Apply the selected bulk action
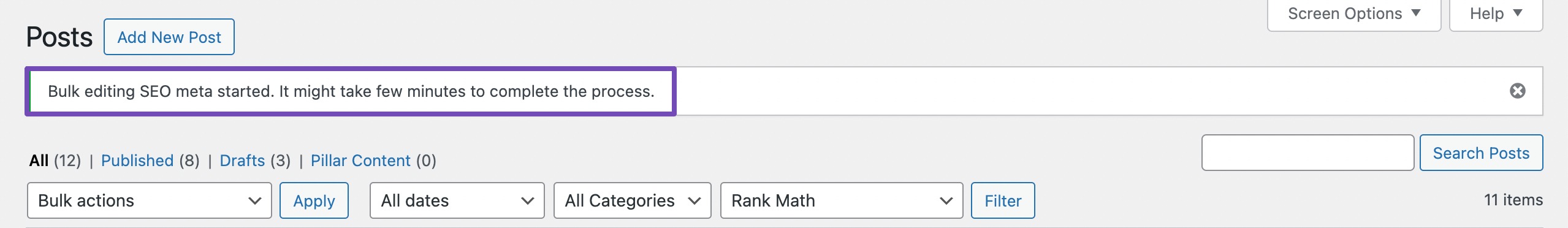 [314, 200]
